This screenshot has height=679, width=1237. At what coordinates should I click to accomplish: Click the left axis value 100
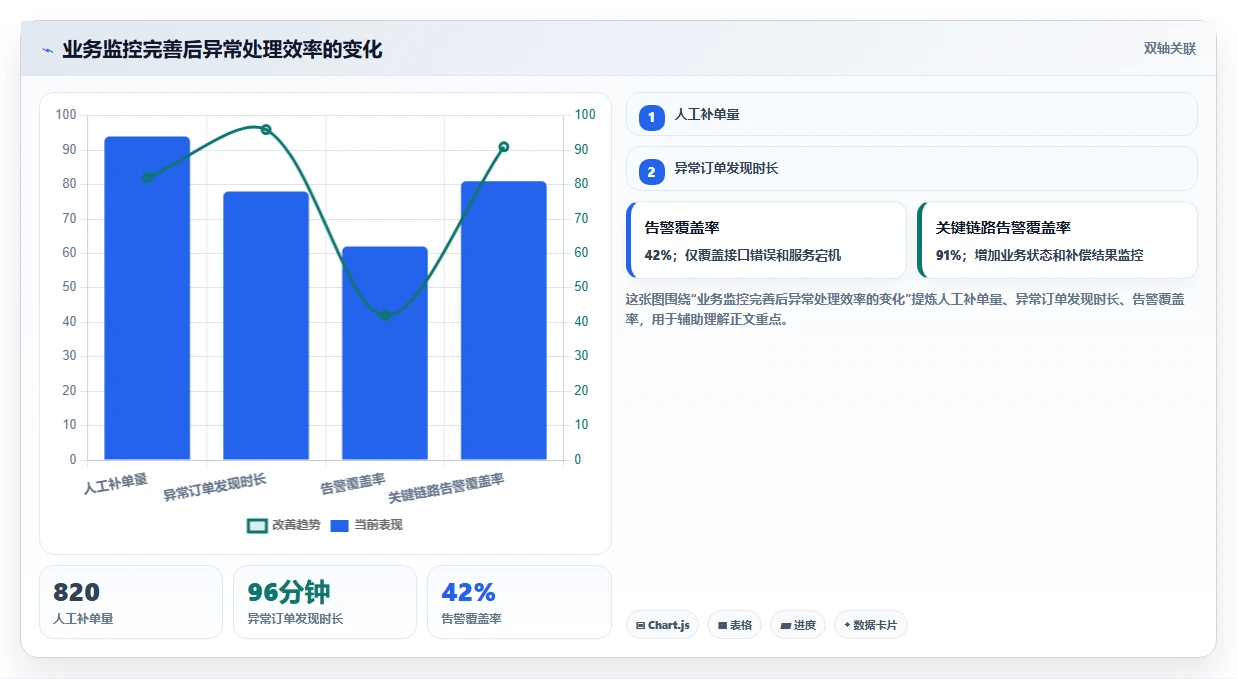[66, 115]
